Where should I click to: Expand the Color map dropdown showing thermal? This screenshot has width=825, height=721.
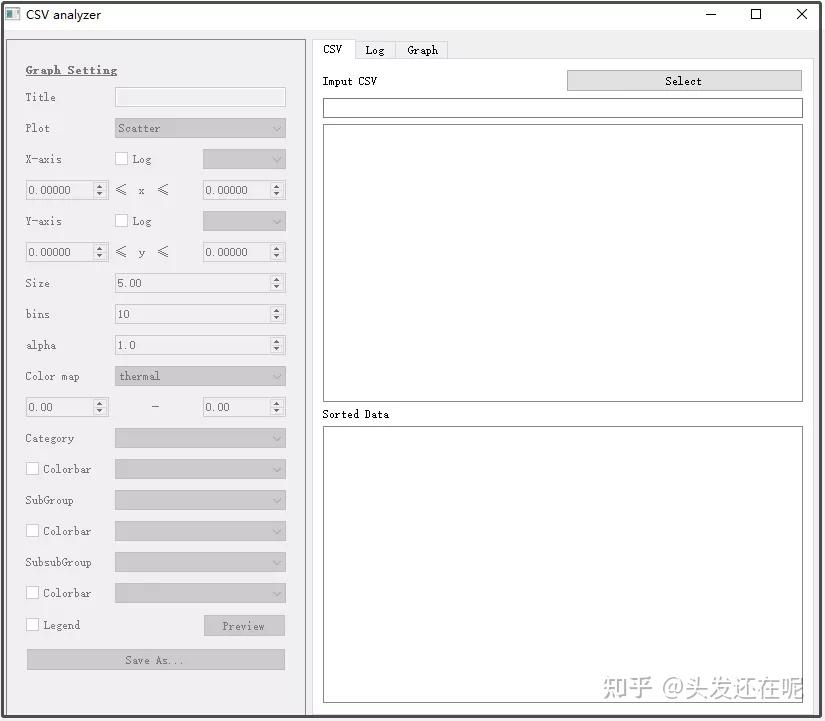pos(200,376)
